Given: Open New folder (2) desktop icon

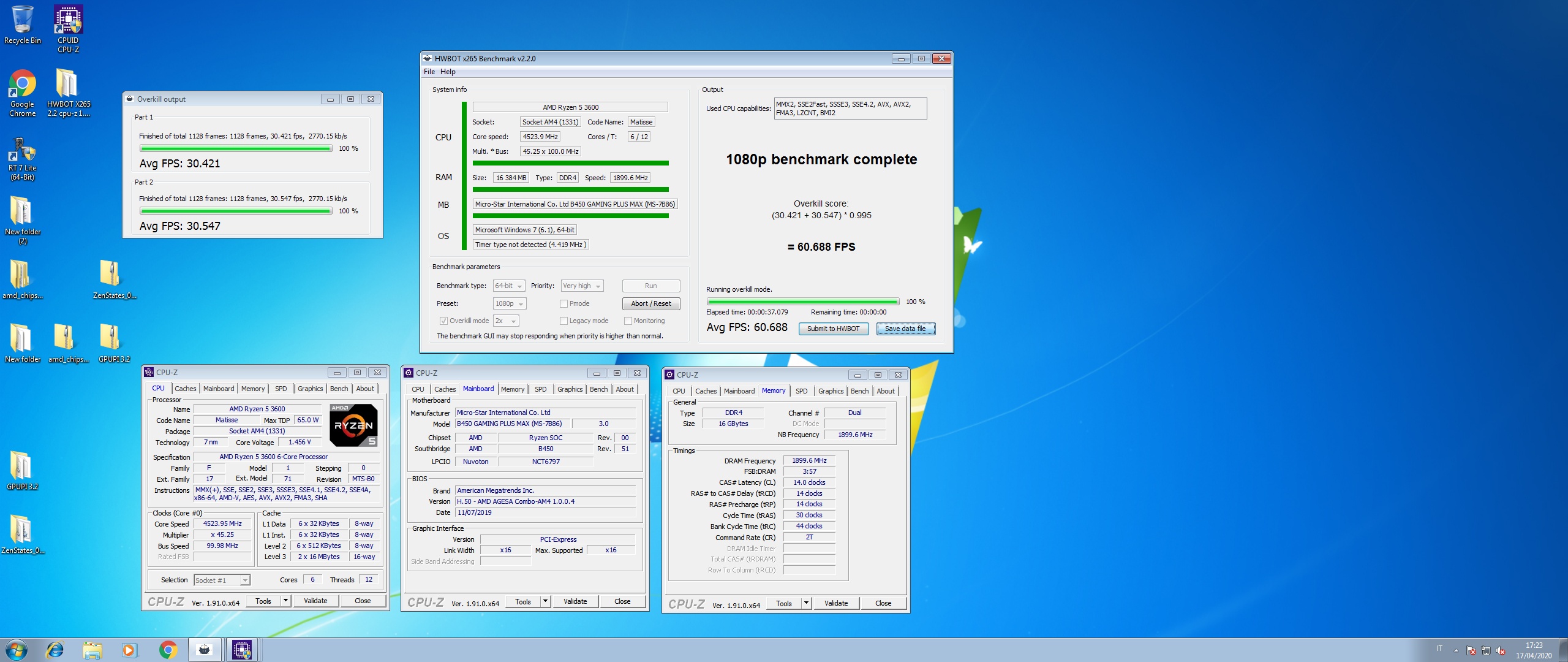Looking at the screenshot, I should (x=22, y=219).
